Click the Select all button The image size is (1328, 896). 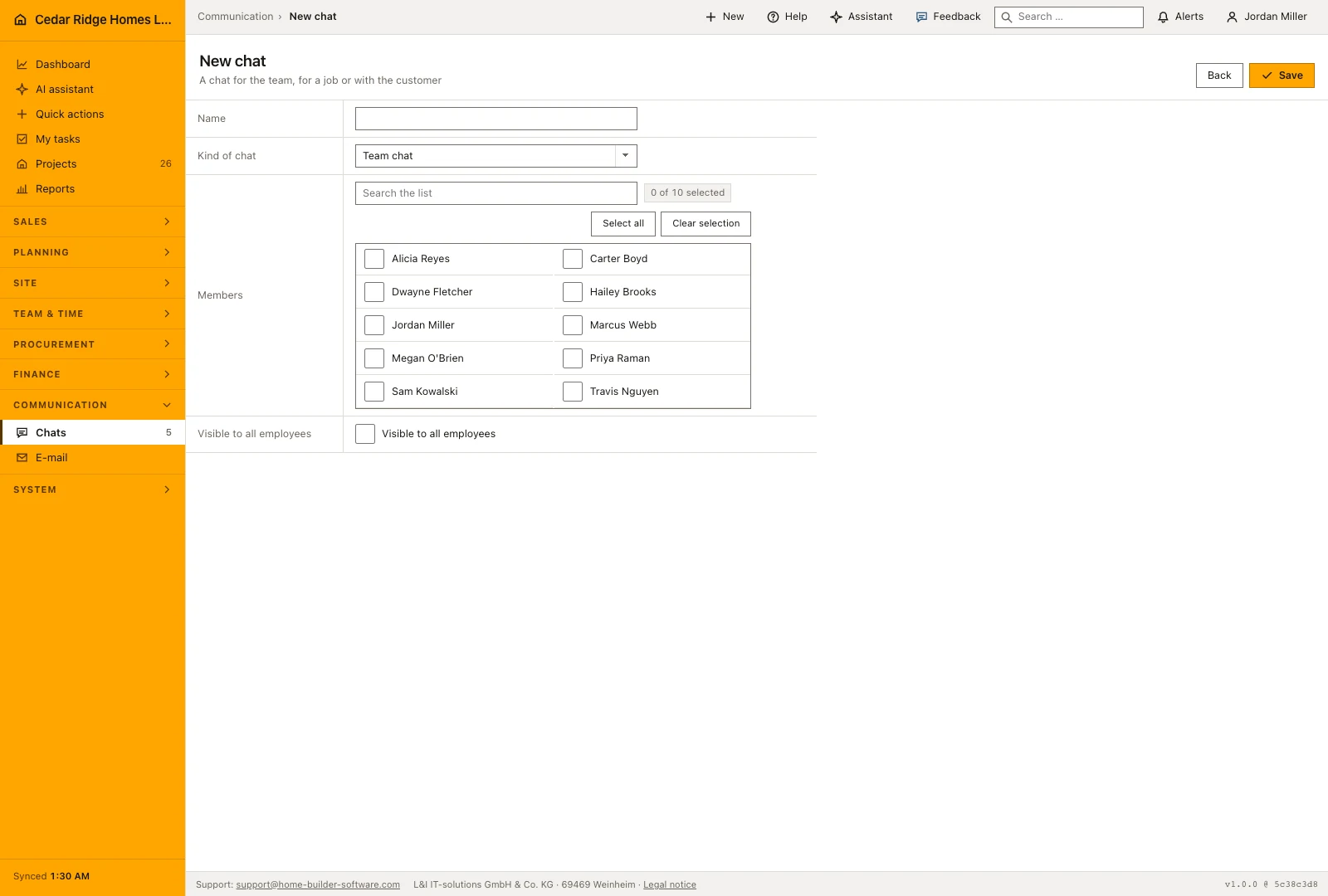pos(623,224)
